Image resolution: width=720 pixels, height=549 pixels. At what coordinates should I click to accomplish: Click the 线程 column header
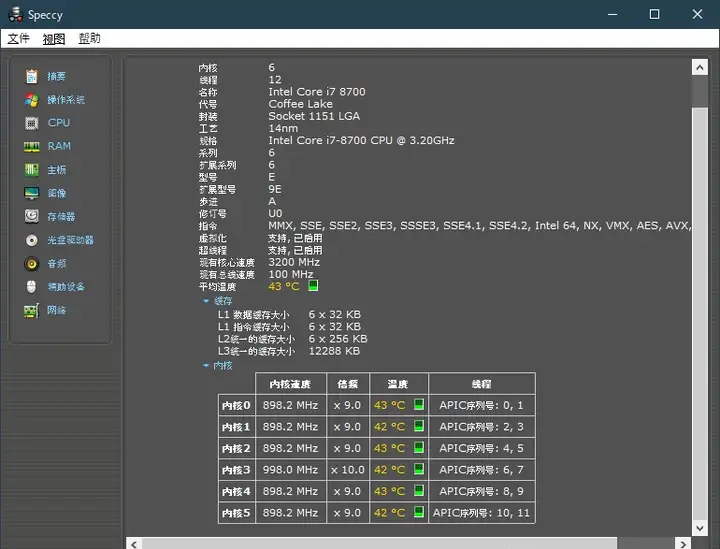point(482,384)
